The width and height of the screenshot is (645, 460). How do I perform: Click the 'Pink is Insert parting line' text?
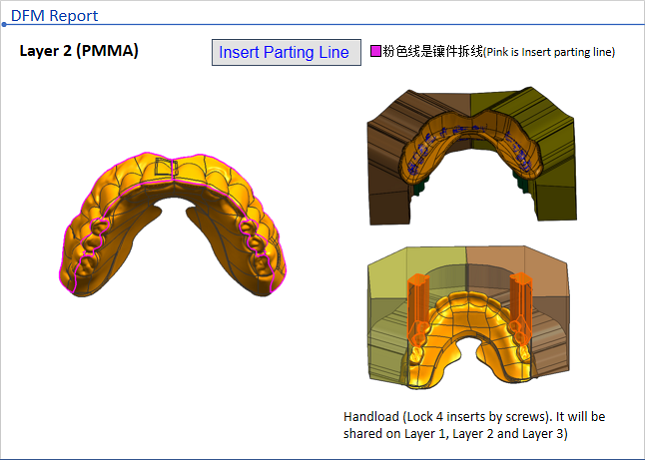click(549, 52)
